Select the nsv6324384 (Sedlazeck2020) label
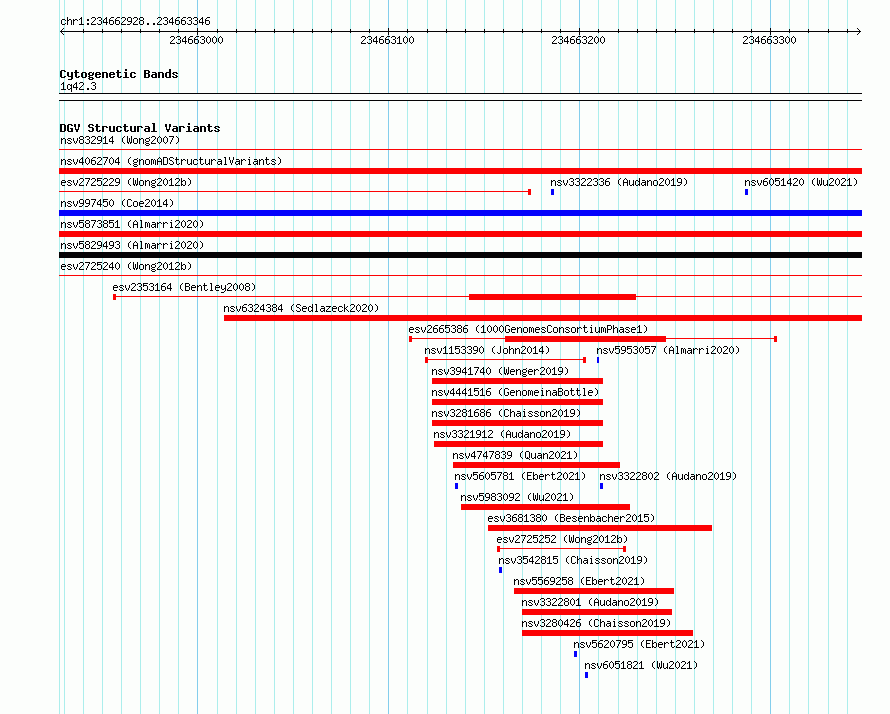Screen dimensions: 890x714 [301, 308]
